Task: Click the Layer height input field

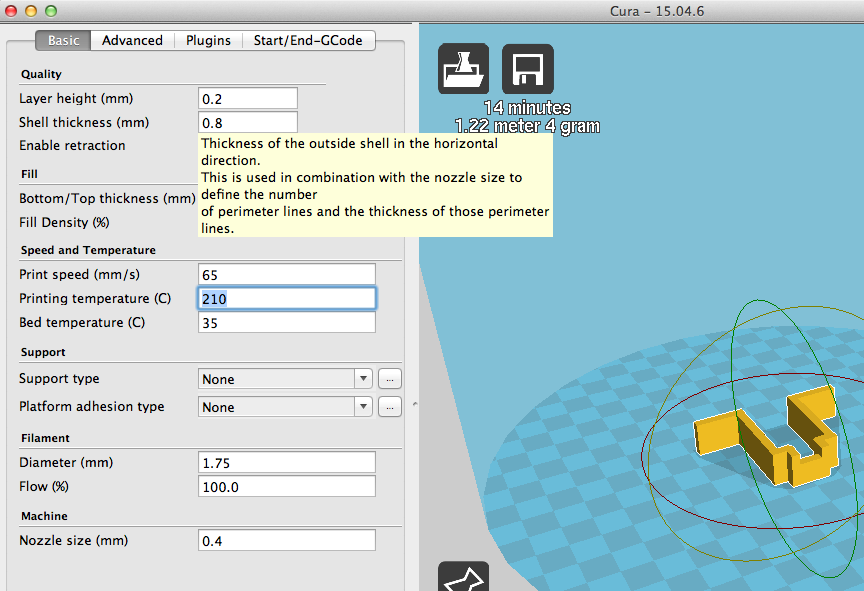Action: coord(248,99)
